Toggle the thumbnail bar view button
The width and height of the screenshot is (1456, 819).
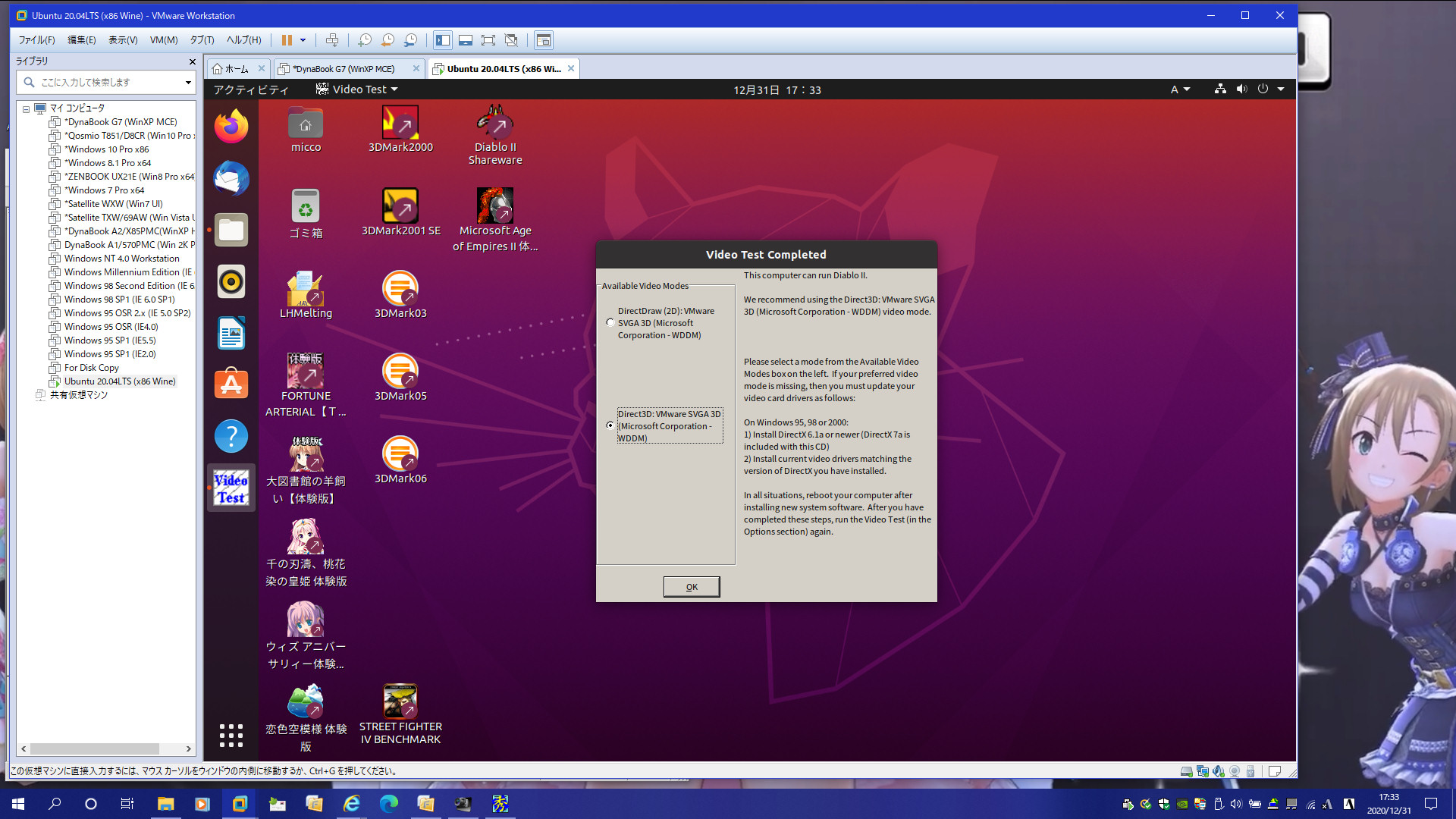[x=466, y=40]
